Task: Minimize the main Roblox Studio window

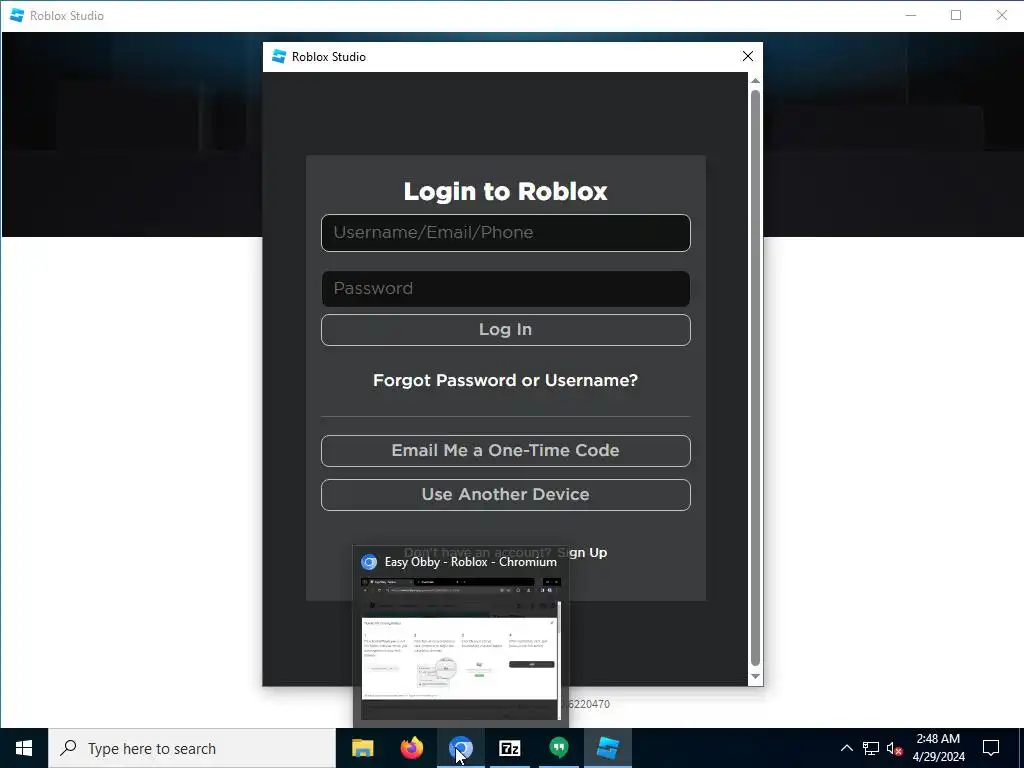Action: pyautogui.click(x=911, y=15)
